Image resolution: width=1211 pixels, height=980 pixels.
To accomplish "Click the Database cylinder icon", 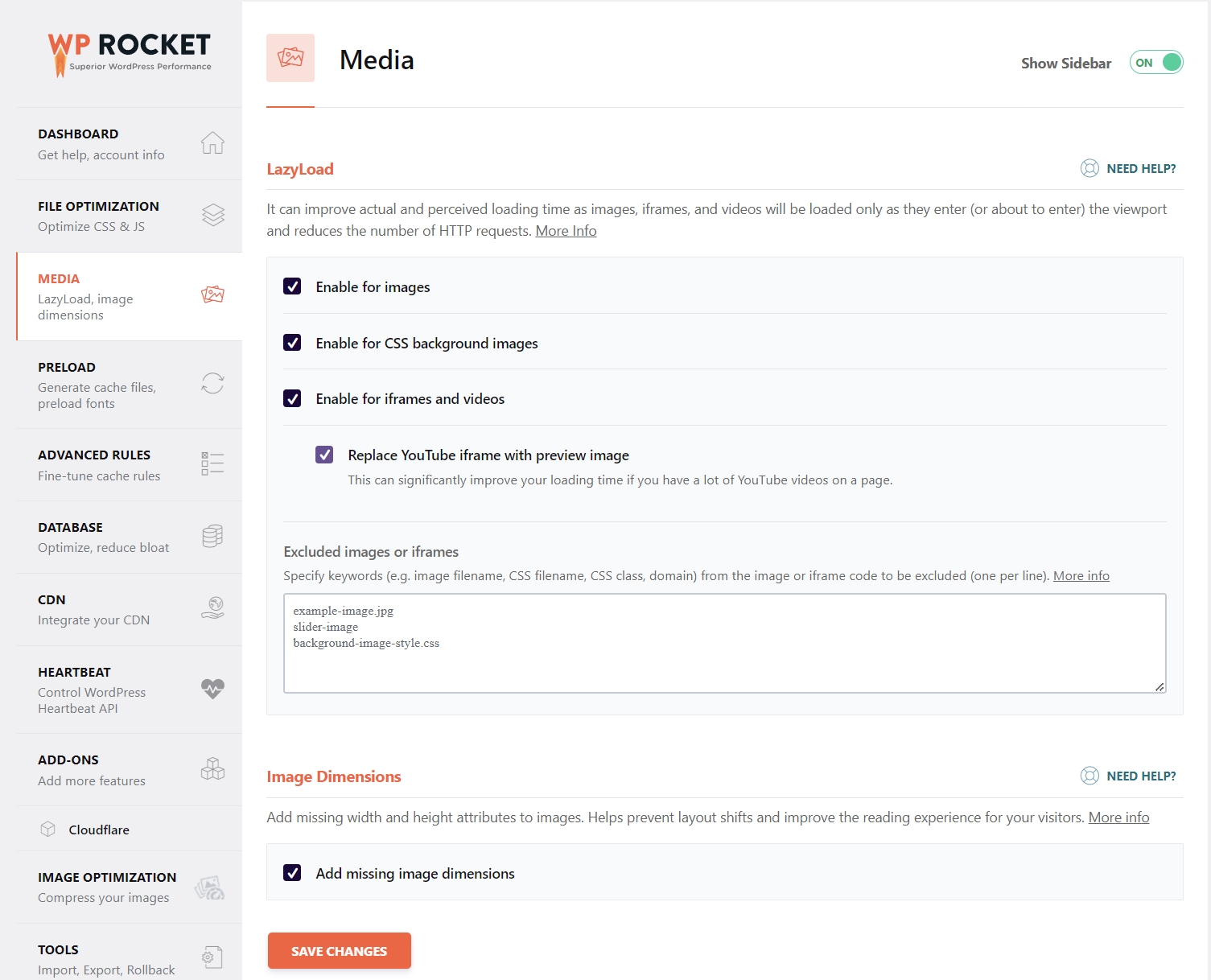I will [x=212, y=537].
